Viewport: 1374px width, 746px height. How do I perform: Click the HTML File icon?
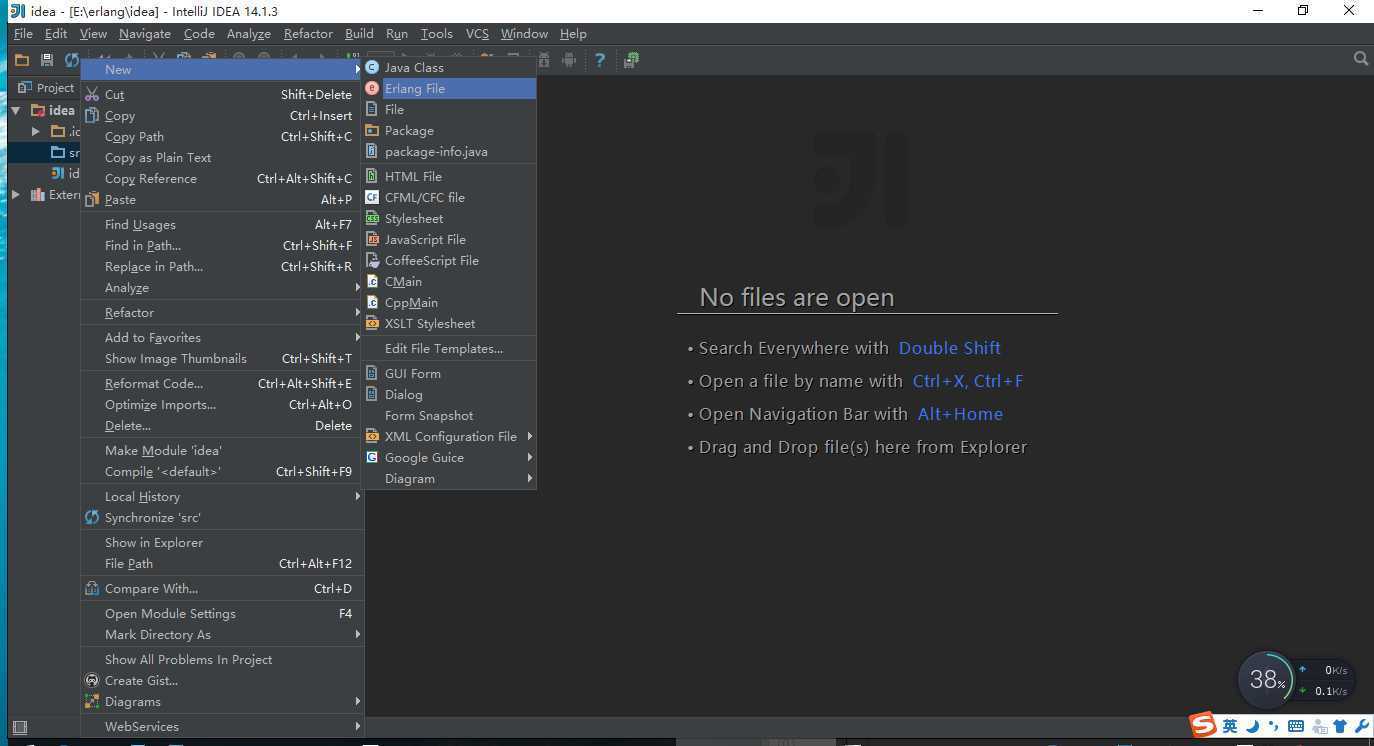click(x=372, y=176)
